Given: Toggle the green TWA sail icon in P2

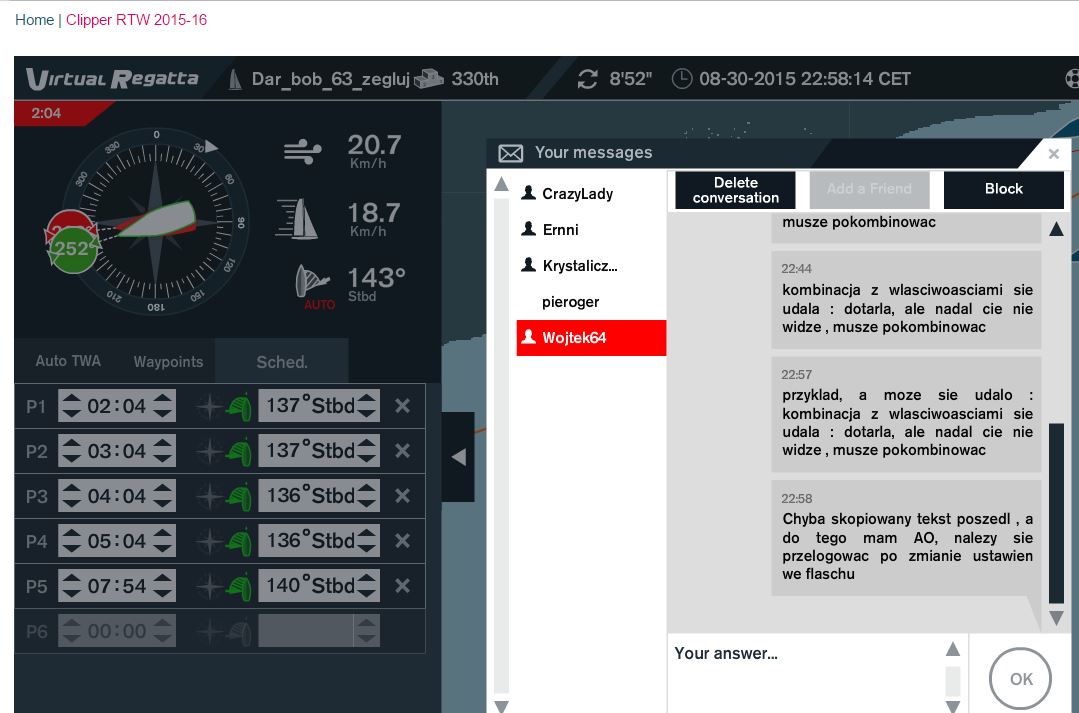Looking at the screenshot, I should pyautogui.click(x=239, y=451).
